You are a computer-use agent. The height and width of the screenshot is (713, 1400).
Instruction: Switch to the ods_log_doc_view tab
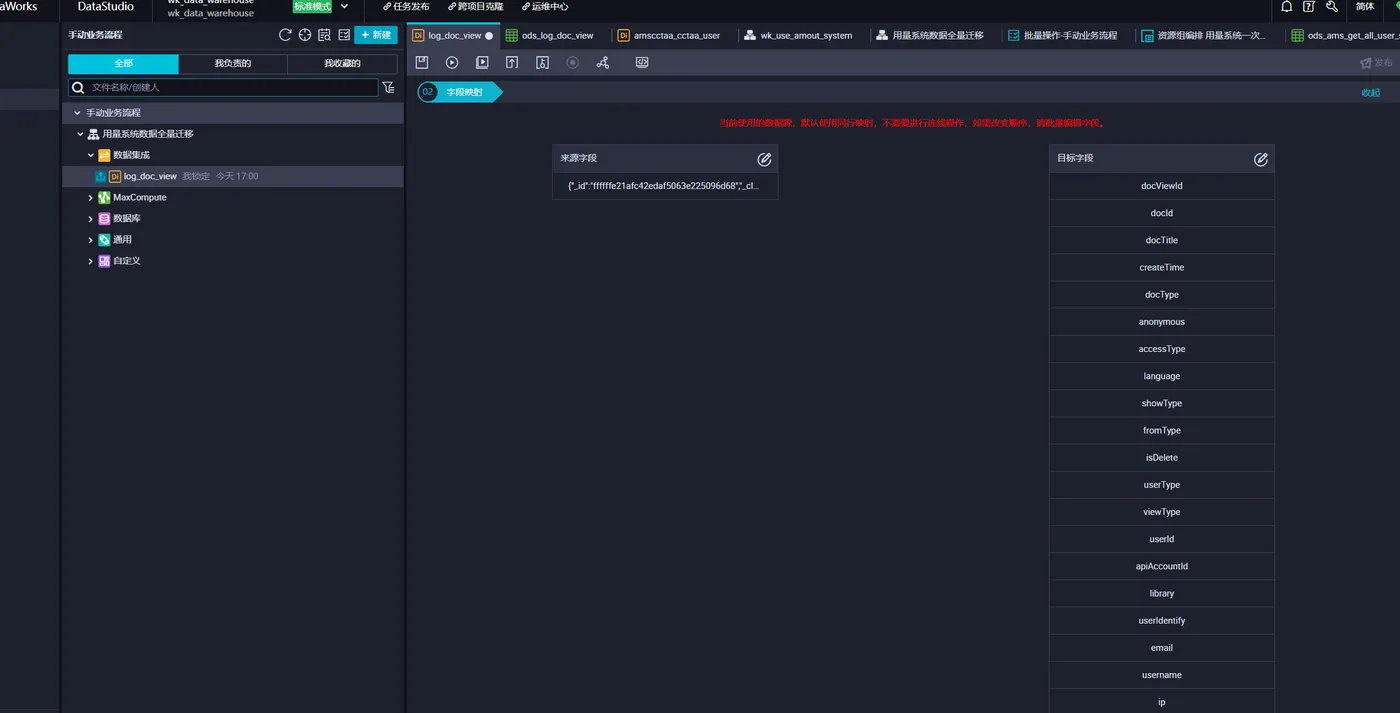tap(549, 35)
